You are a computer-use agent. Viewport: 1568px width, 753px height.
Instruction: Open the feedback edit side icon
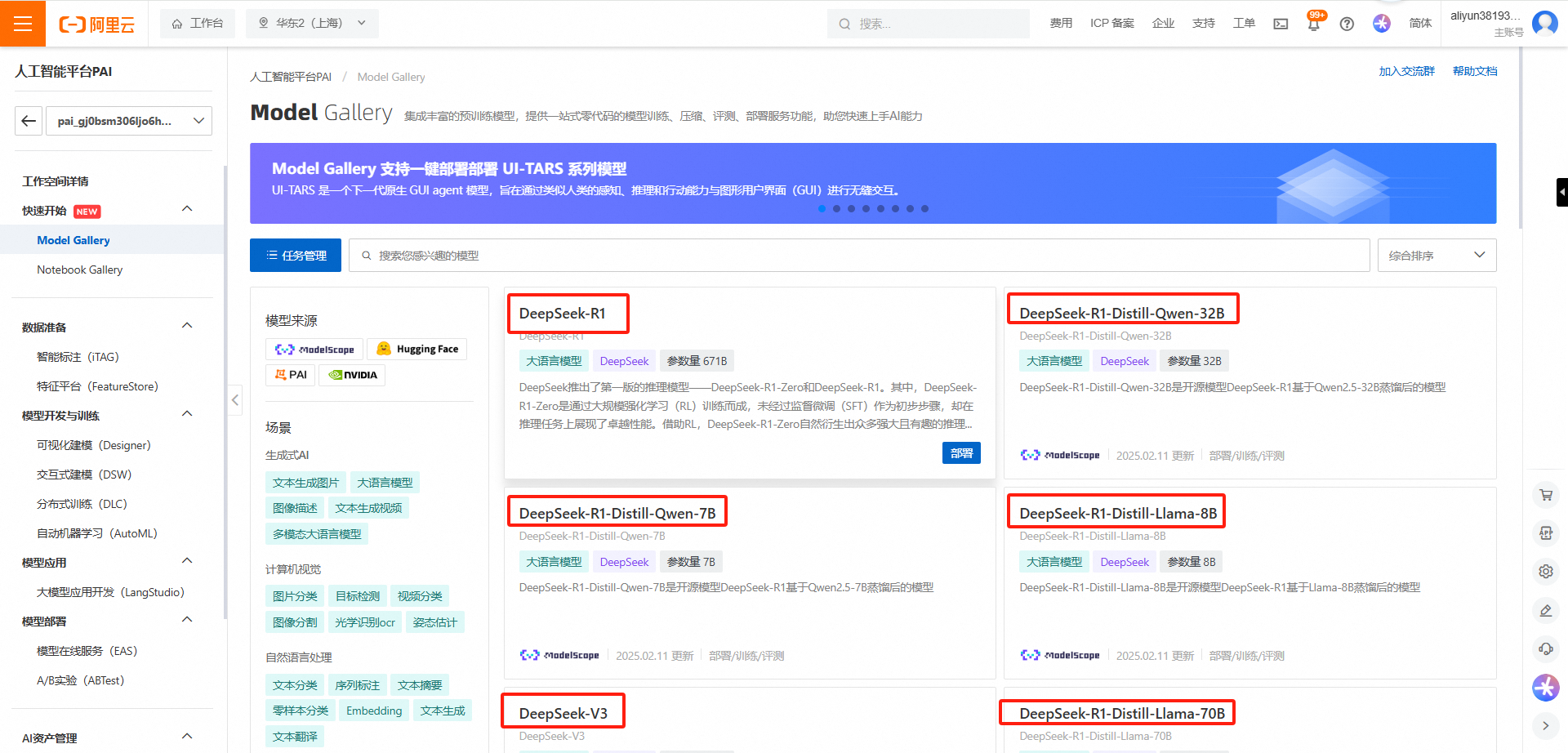[1545, 610]
